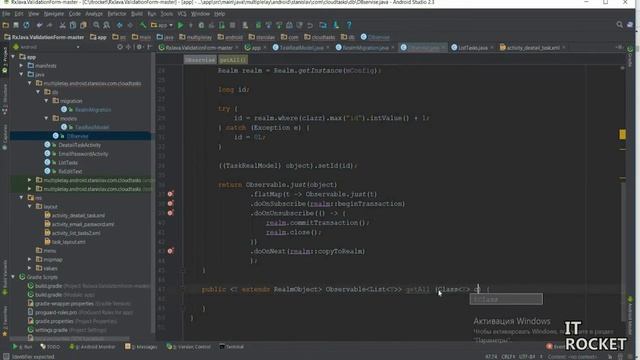Click Scroll from Source icon in Project panel

pos(120,47)
